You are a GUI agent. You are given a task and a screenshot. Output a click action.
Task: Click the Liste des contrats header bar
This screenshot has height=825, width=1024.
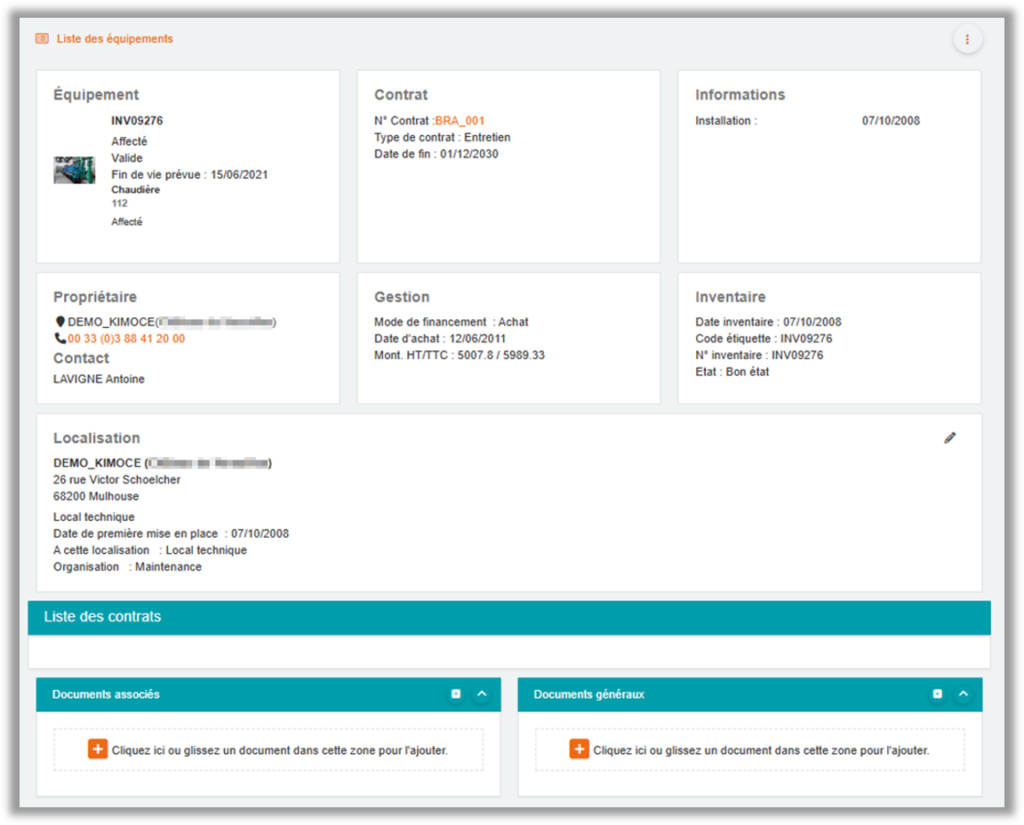[509, 617]
